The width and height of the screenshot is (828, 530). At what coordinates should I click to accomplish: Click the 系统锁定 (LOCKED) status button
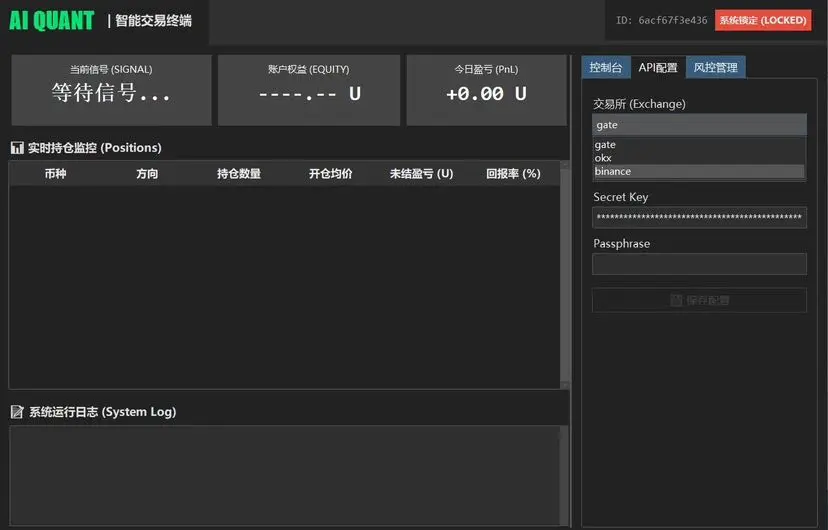pos(763,20)
